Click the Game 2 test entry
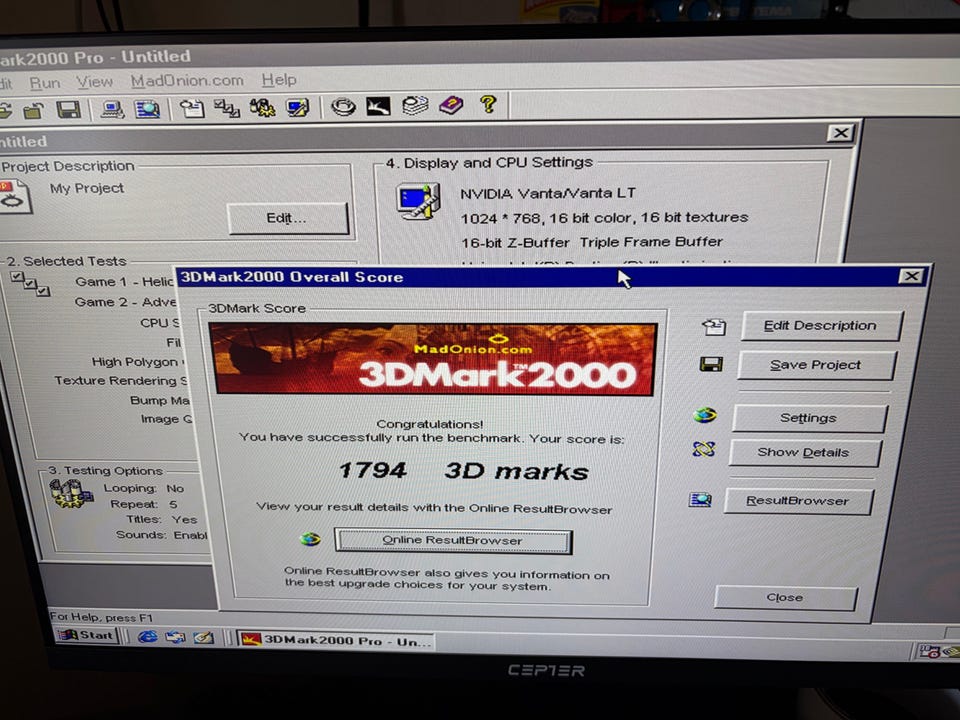This screenshot has width=960, height=720. [x=125, y=302]
